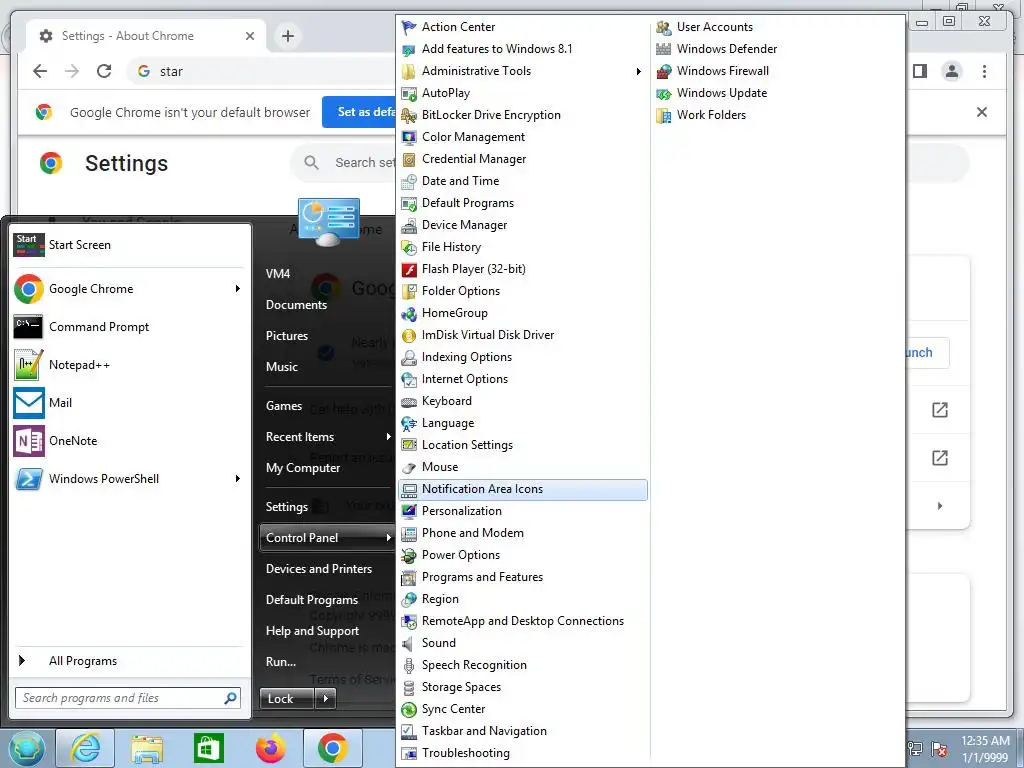The width and height of the screenshot is (1024, 768).
Task: Click the Speech Recognition microphone icon
Action: pos(409,665)
